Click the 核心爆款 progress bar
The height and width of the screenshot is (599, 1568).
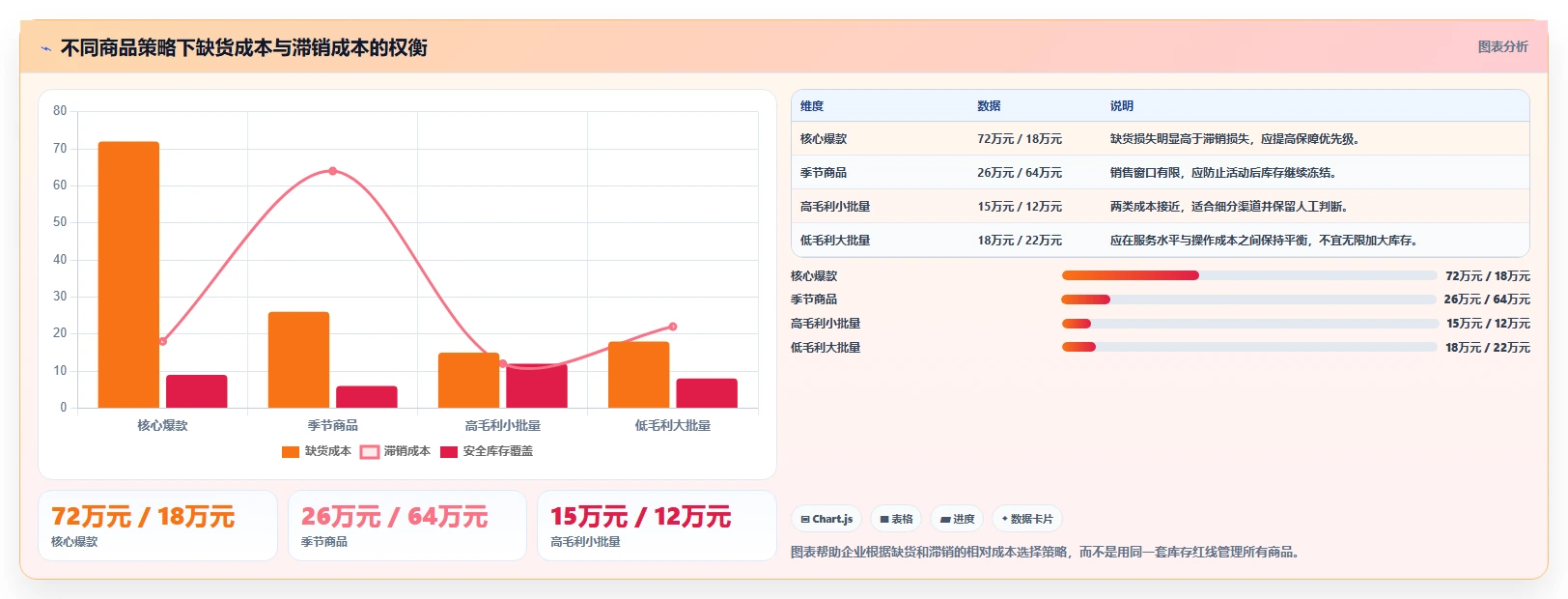[1249, 275]
